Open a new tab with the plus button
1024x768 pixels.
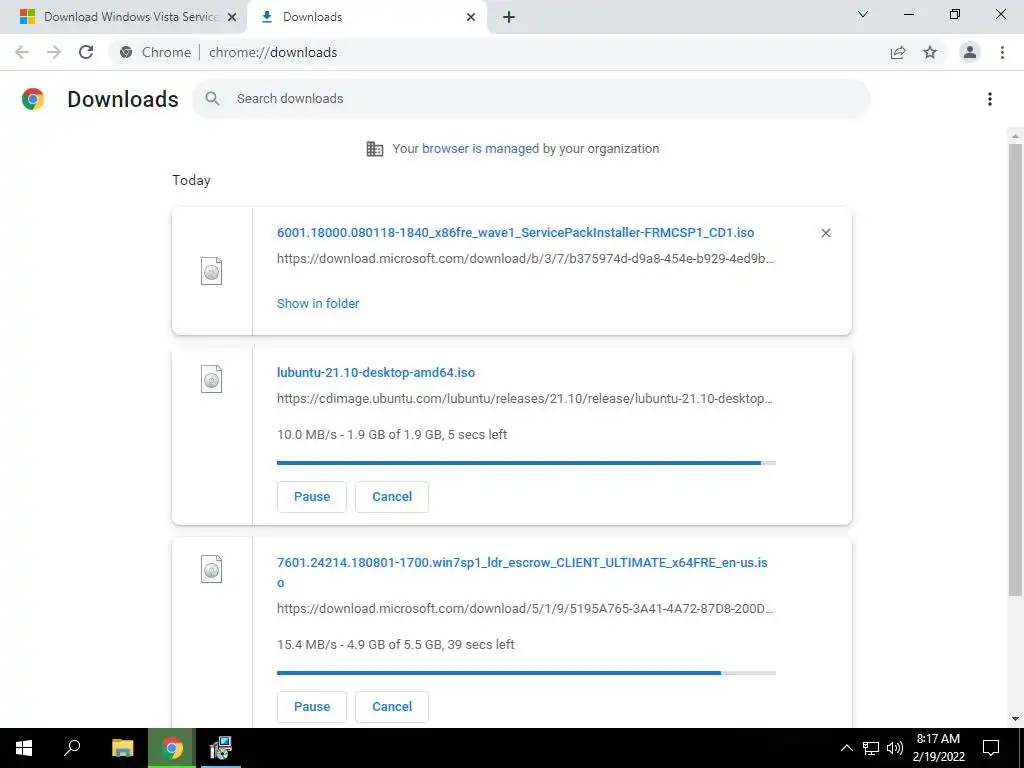(509, 17)
